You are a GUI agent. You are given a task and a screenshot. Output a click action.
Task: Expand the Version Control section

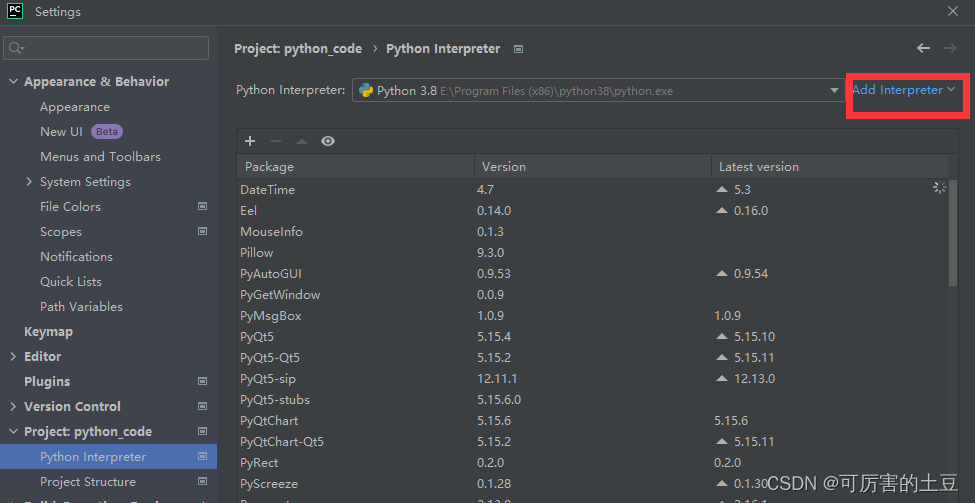[x=13, y=407]
